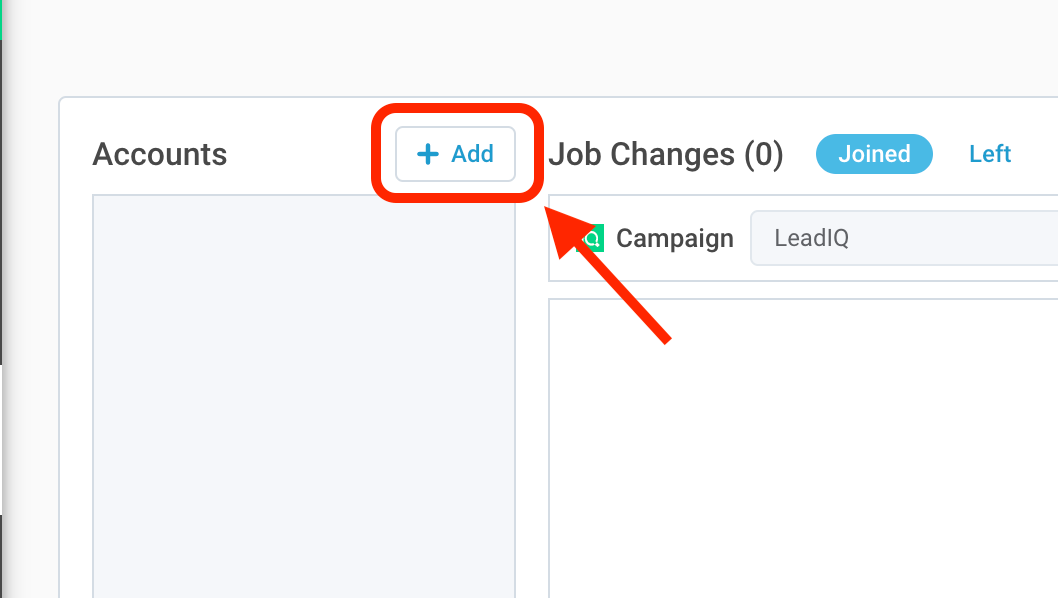Image resolution: width=1058 pixels, height=598 pixels.
Task: Click the green strip at top-left corner
Action: pyautogui.click(x=1, y=18)
